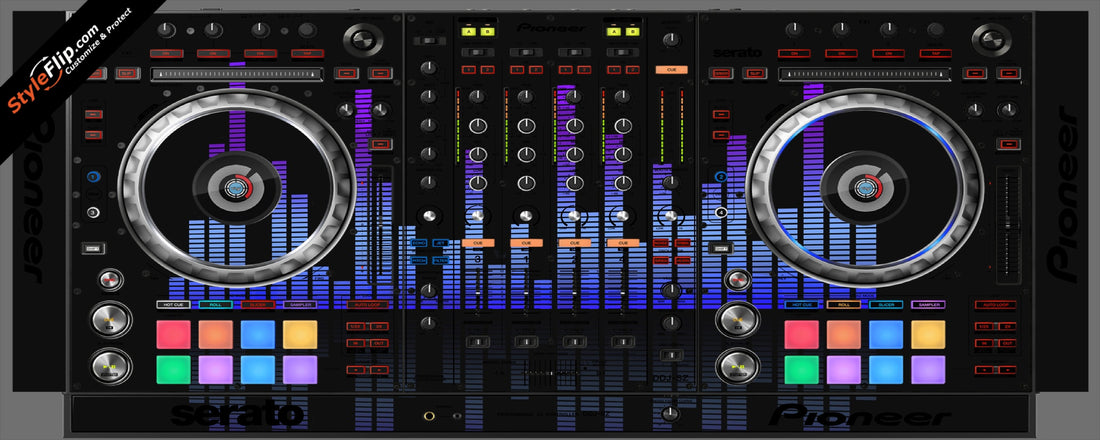Click the crossfader at the mixer bottom
Viewport: 1100px width, 440px height.
point(551,372)
